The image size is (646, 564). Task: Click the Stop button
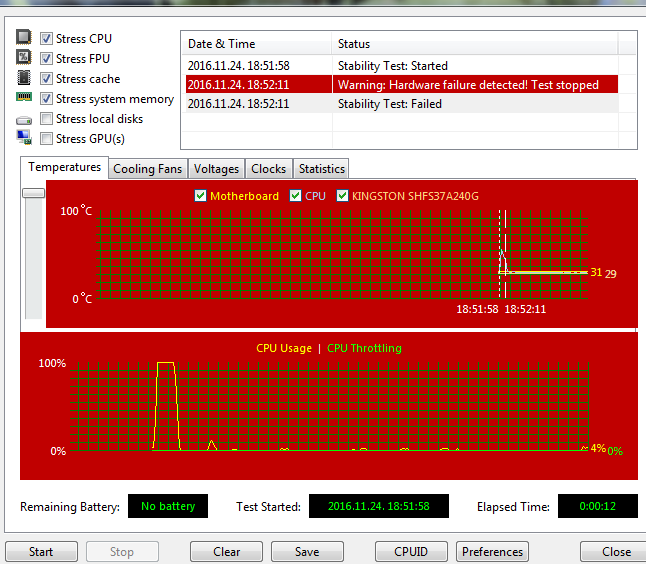(122, 551)
